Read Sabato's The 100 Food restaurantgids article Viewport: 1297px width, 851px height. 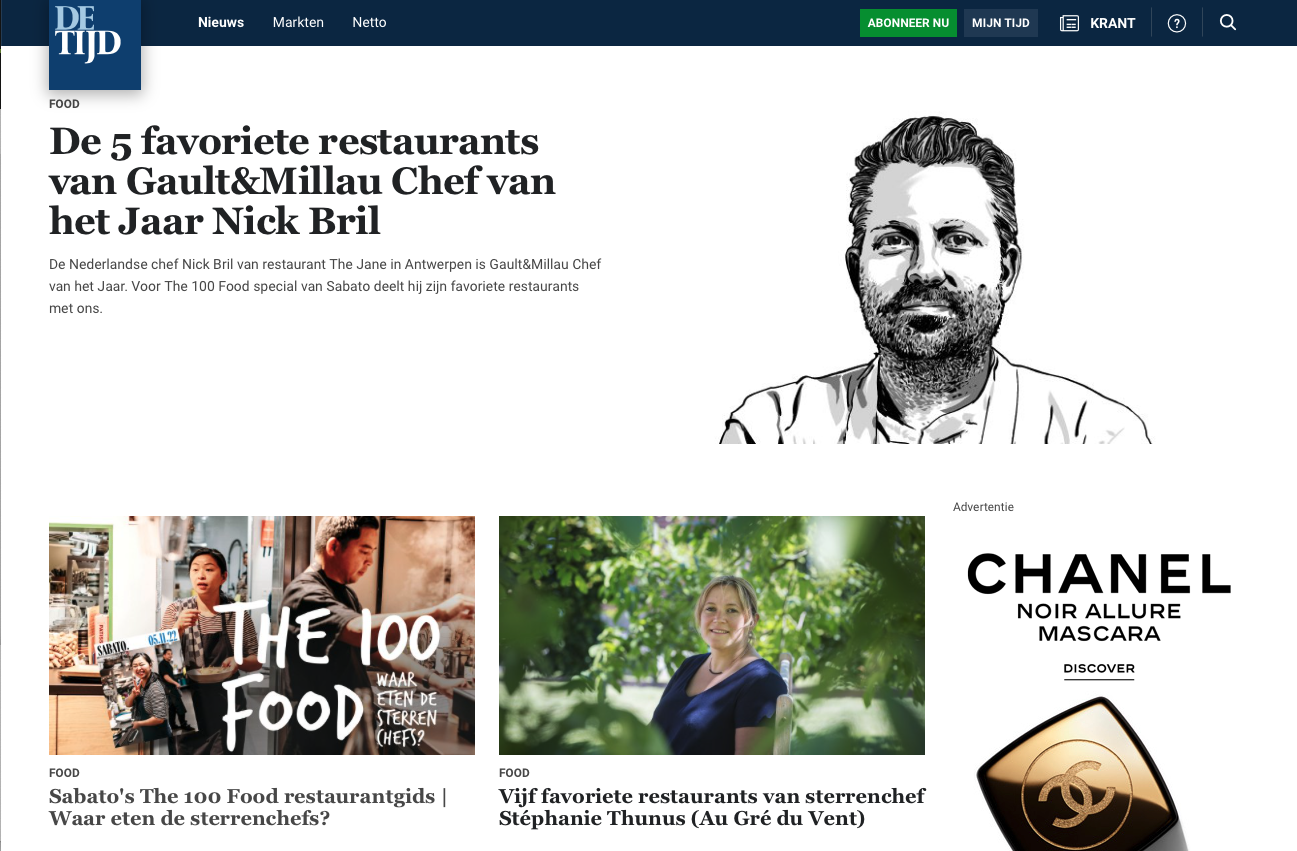point(248,807)
